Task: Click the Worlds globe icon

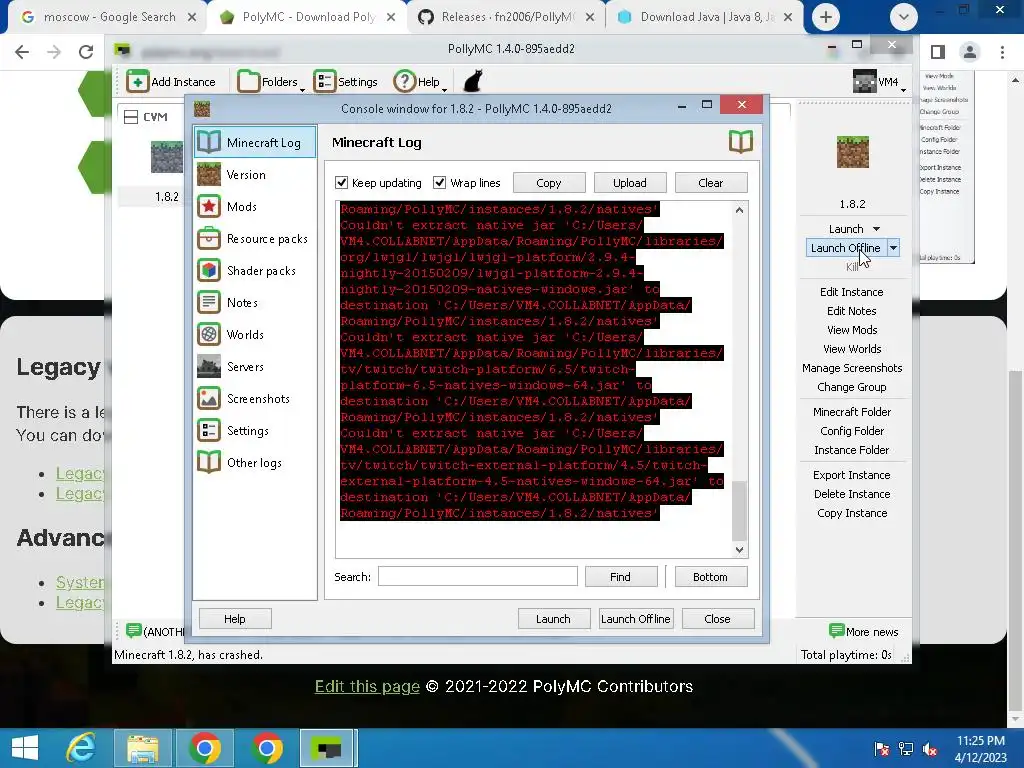Action: pos(209,334)
